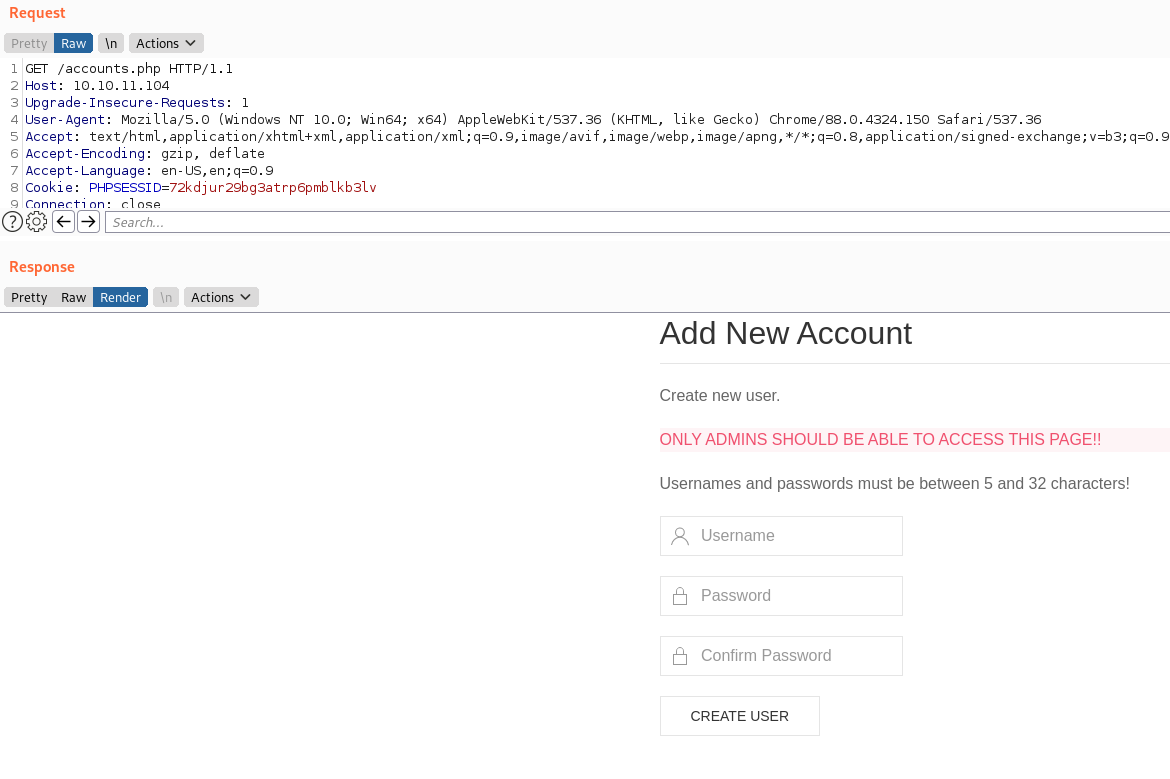
Task: Toggle non-printable \n characters in Request
Action: [x=111, y=43]
